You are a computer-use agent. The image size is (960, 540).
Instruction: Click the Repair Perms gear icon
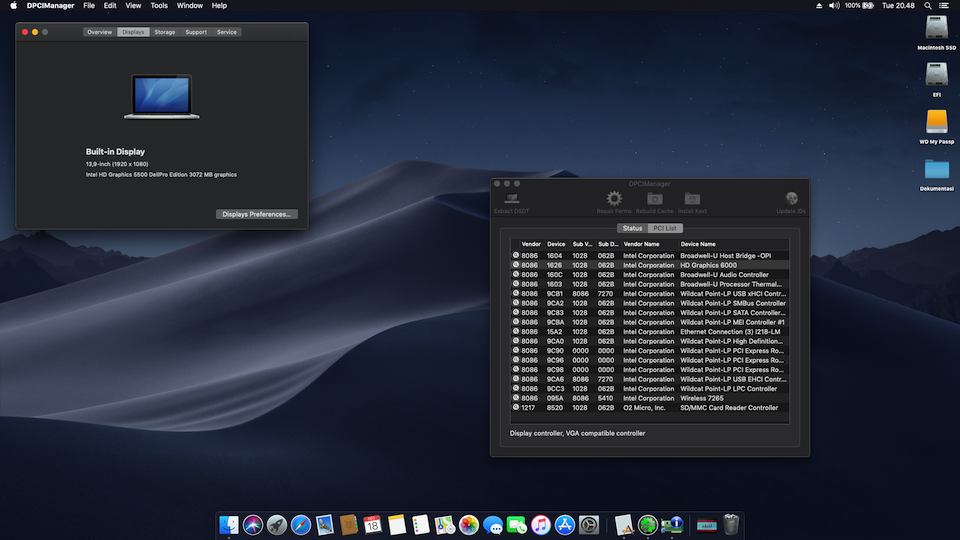click(x=614, y=199)
